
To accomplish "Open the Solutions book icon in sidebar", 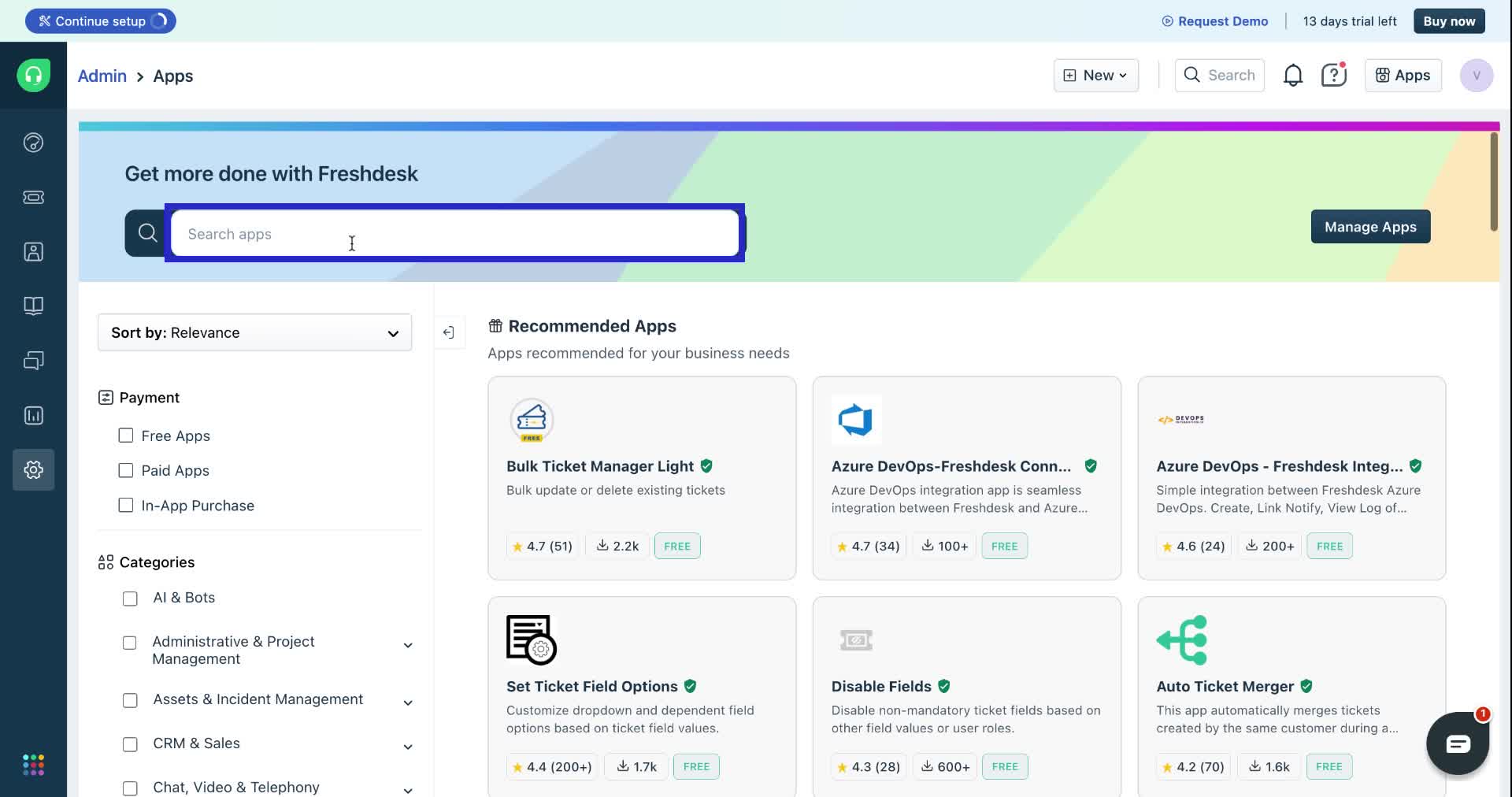I will (x=33, y=306).
